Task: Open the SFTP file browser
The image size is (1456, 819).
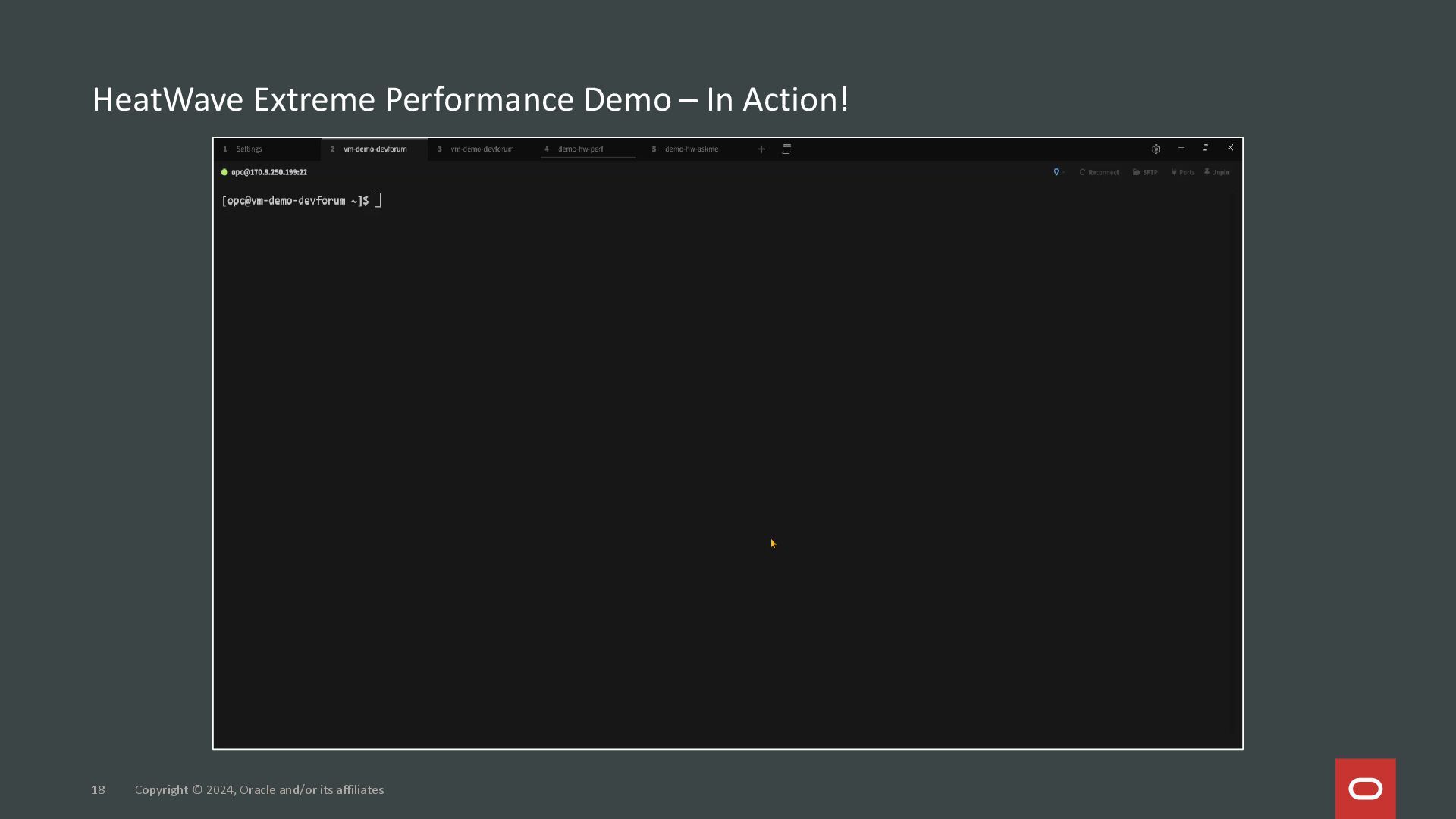Action: tap(1145, 172)
